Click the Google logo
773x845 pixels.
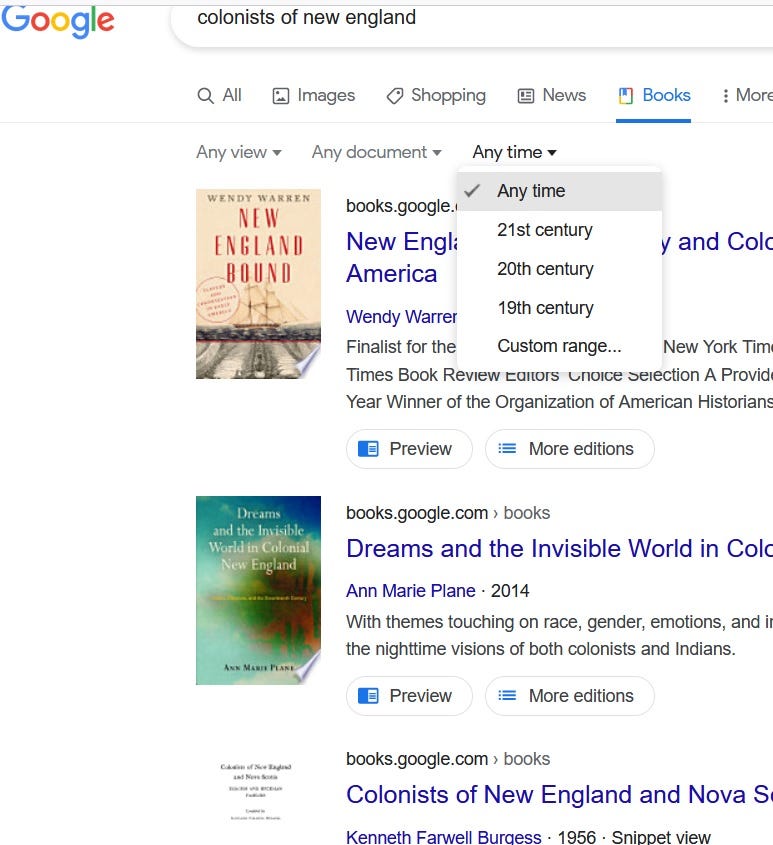58,22
